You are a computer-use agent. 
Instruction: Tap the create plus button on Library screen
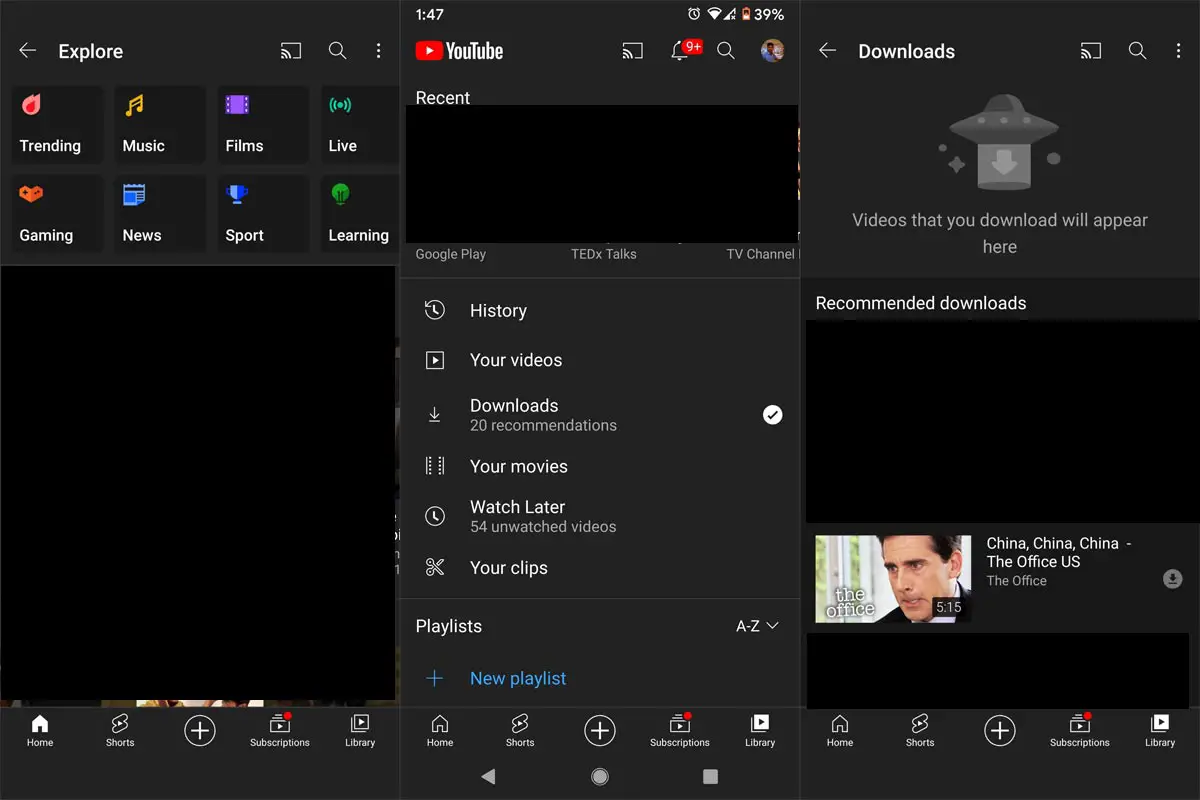tap(600, 731)
